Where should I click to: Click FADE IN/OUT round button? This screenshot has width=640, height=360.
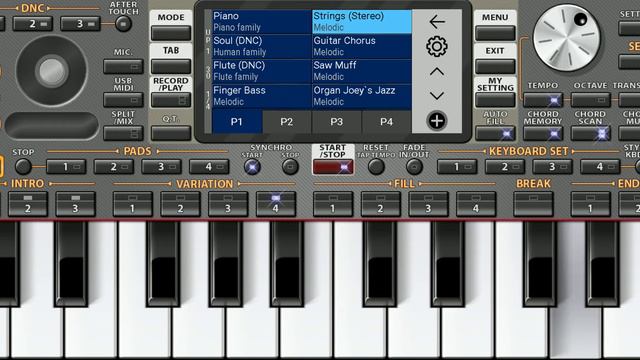pos(414,167)
